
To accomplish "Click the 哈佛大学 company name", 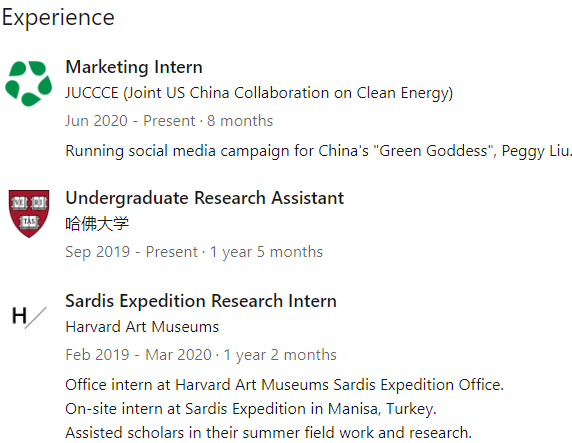I will point(97,223).
